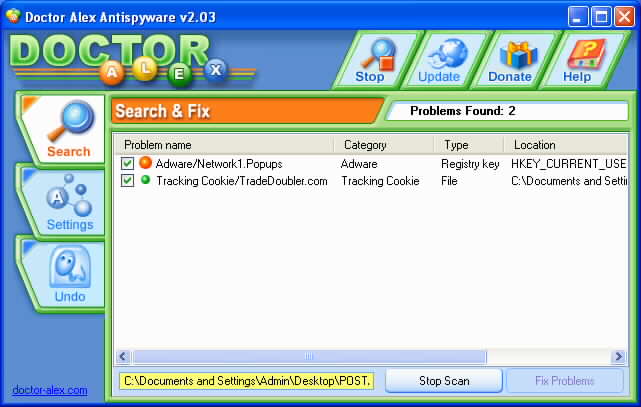Open the Undo tab

(x=65, y=275)
